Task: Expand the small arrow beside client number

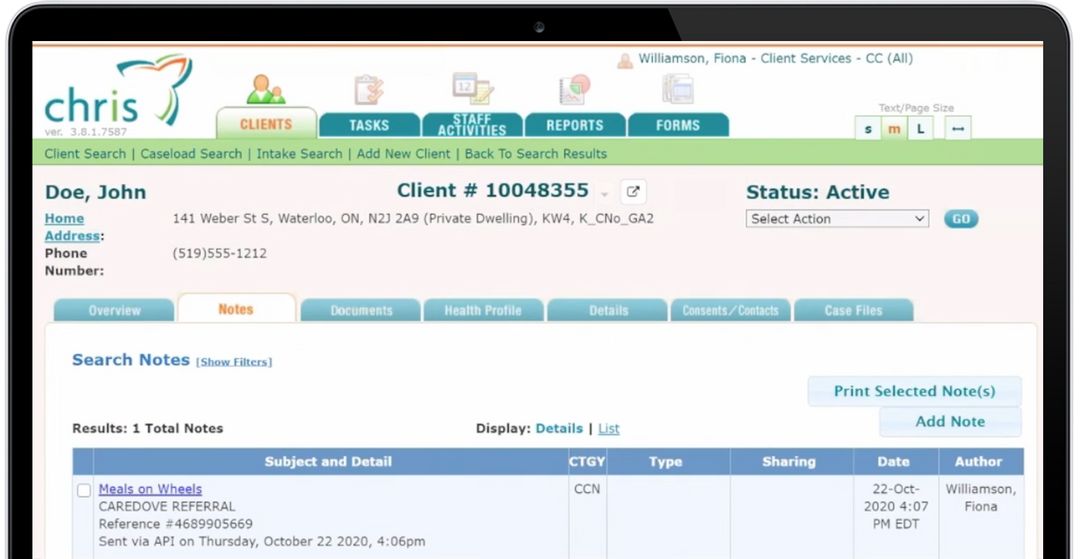Action: pyautogui.click(x=604, y=195)
